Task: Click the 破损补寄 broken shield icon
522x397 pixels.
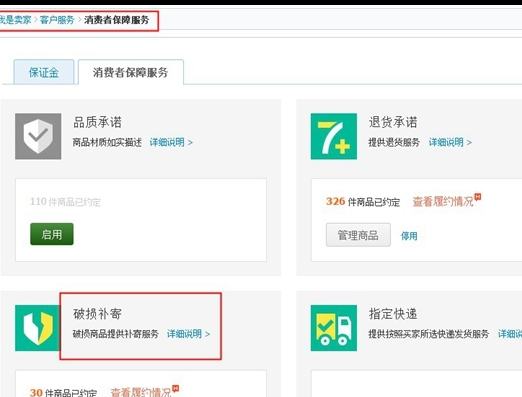Action: tap(37, 328)
